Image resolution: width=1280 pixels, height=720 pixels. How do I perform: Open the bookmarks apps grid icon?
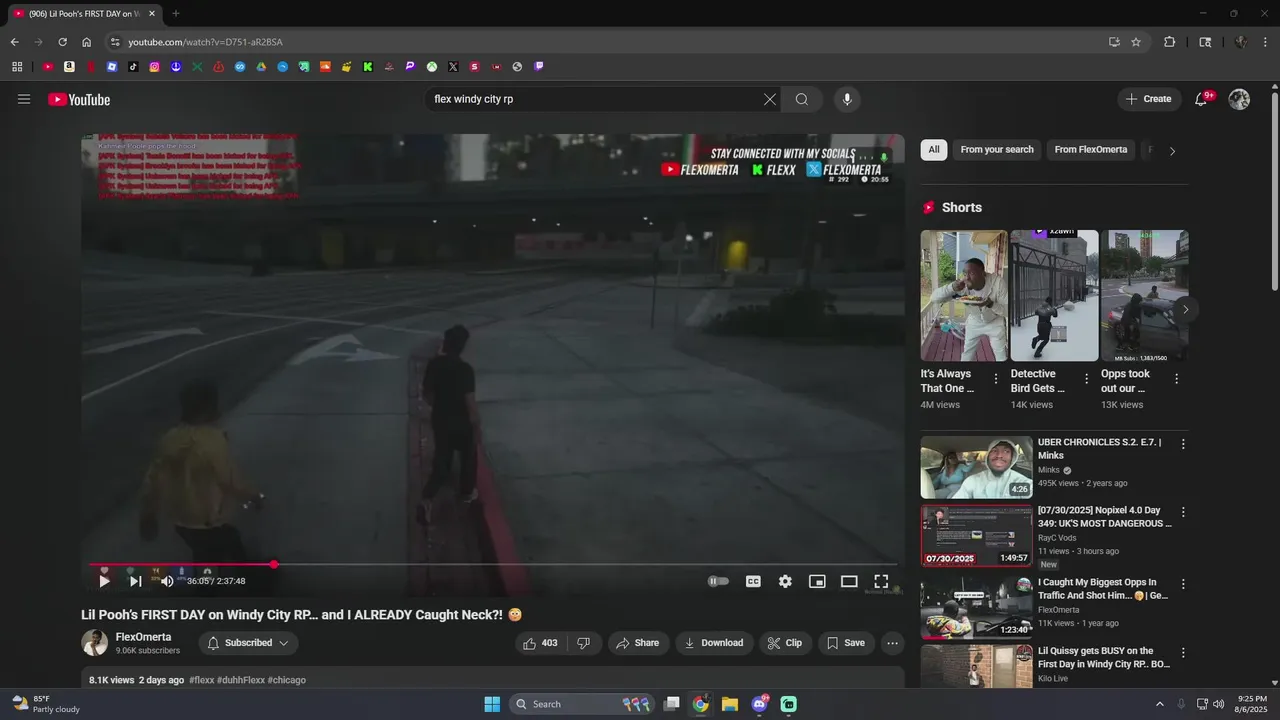tap(17, 67)
